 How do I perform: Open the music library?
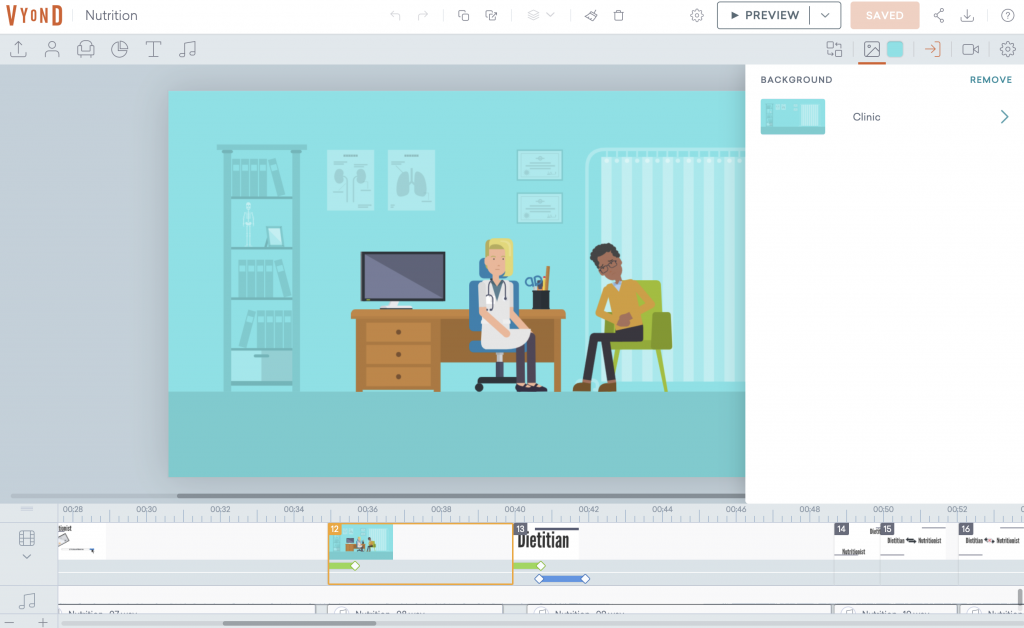pyautogui.click(x=187, y=48)
